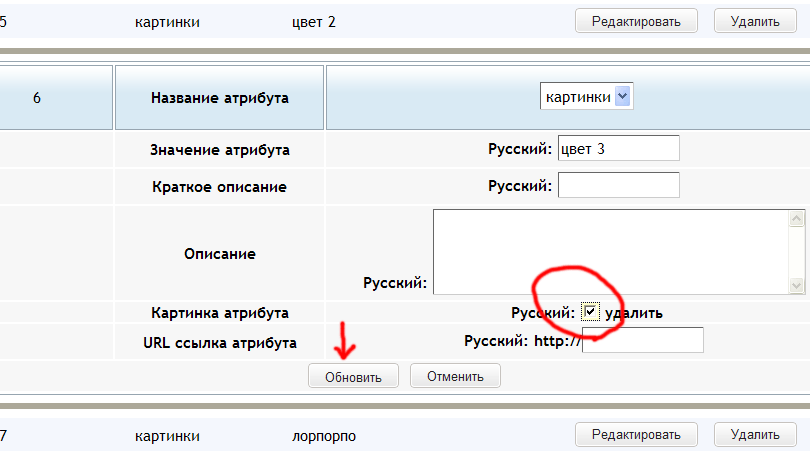Click the empty Краткое описание input field
The height and width of the screenshot is (451, 810).
coord(618,185)
